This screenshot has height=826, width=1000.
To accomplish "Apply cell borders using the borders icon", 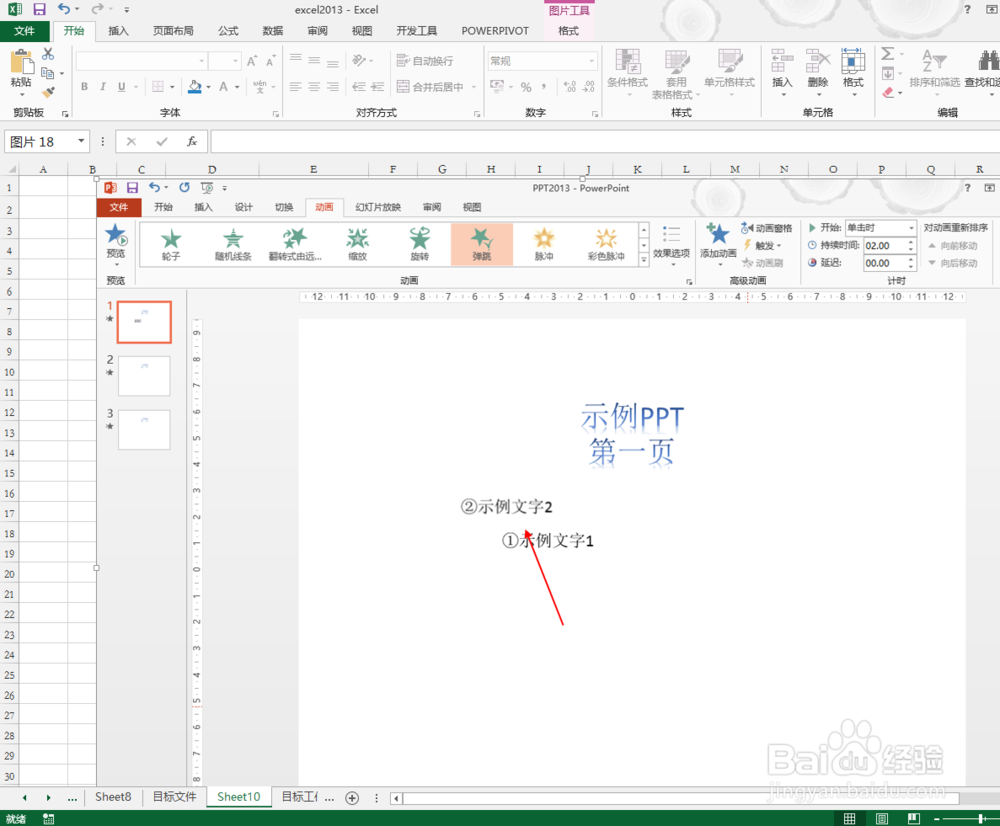I will 158,87.
